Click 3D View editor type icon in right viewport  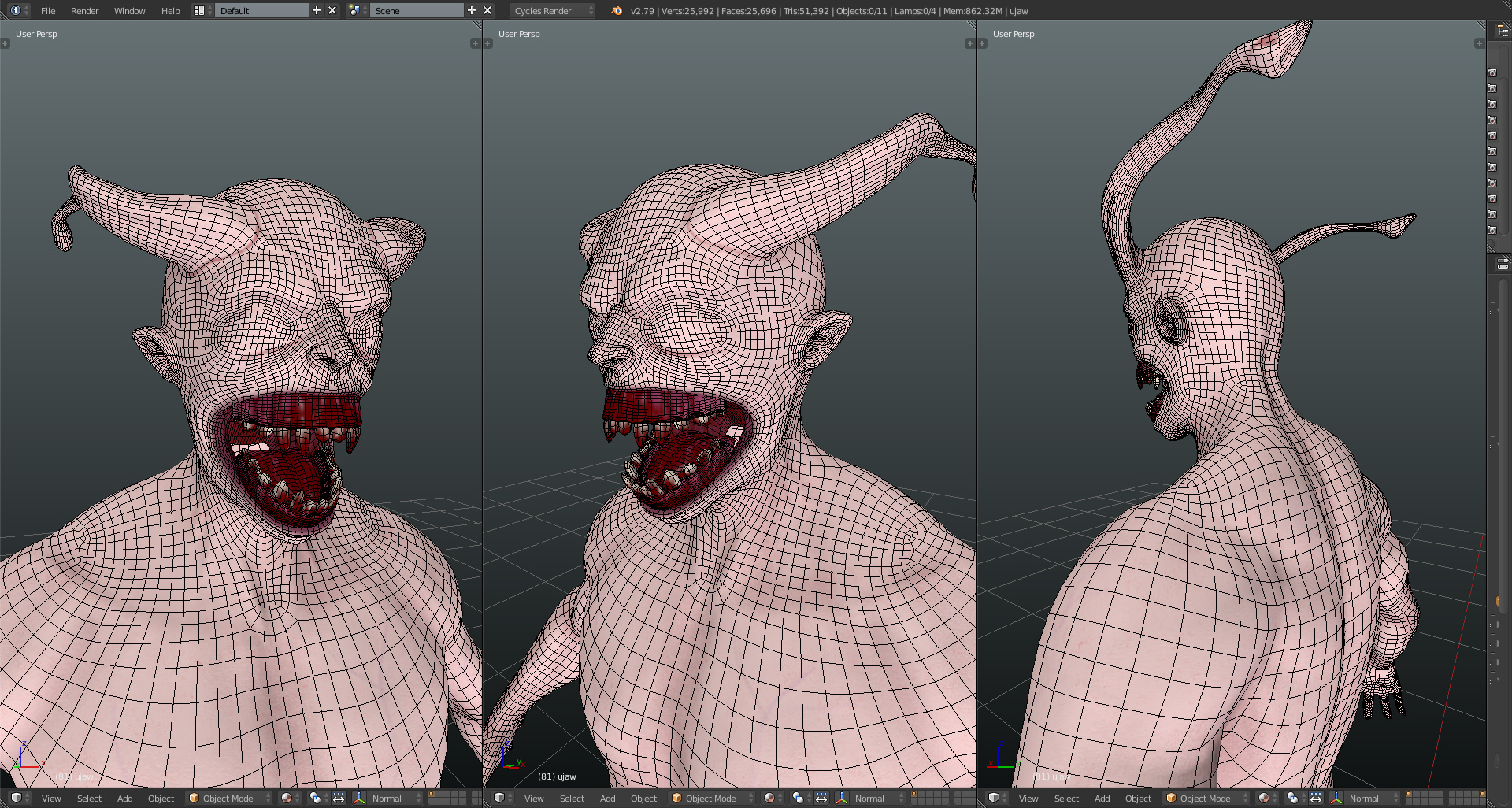(994, 798)
